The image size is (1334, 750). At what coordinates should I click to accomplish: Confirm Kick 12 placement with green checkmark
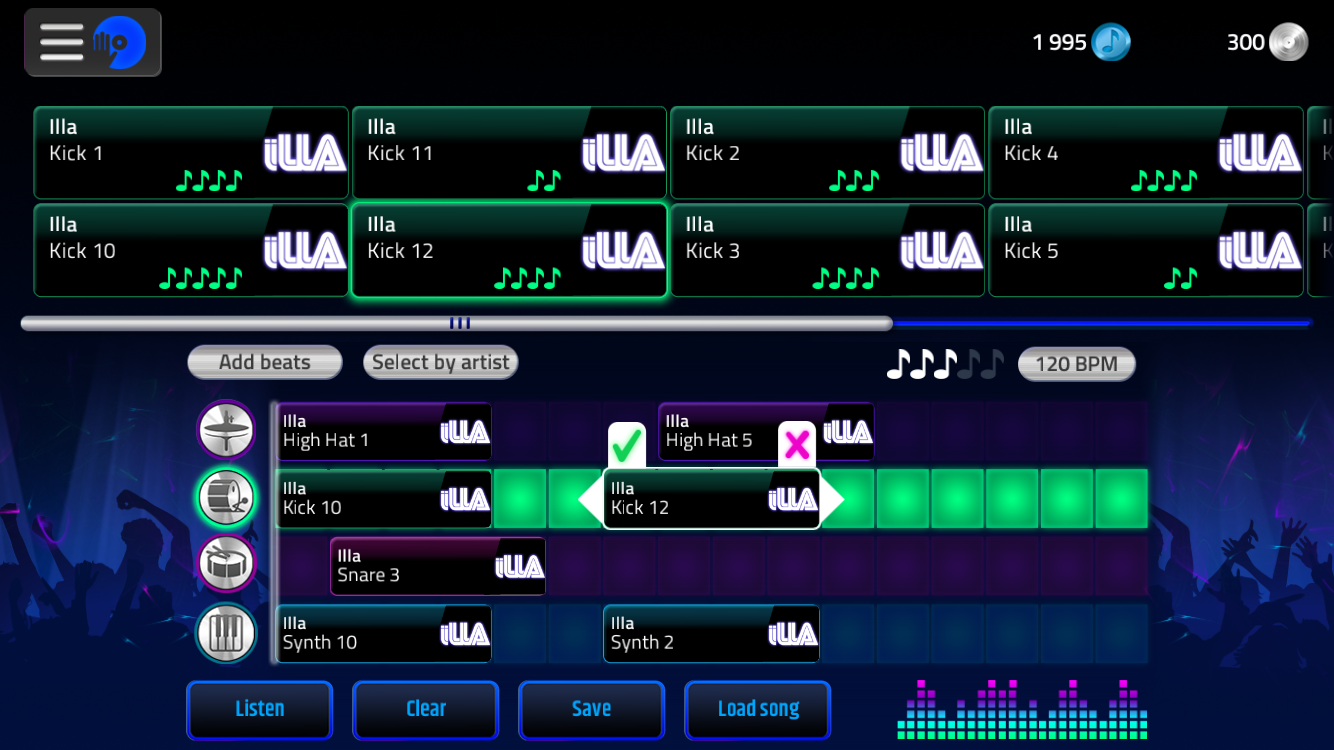(x=626, y=445)
